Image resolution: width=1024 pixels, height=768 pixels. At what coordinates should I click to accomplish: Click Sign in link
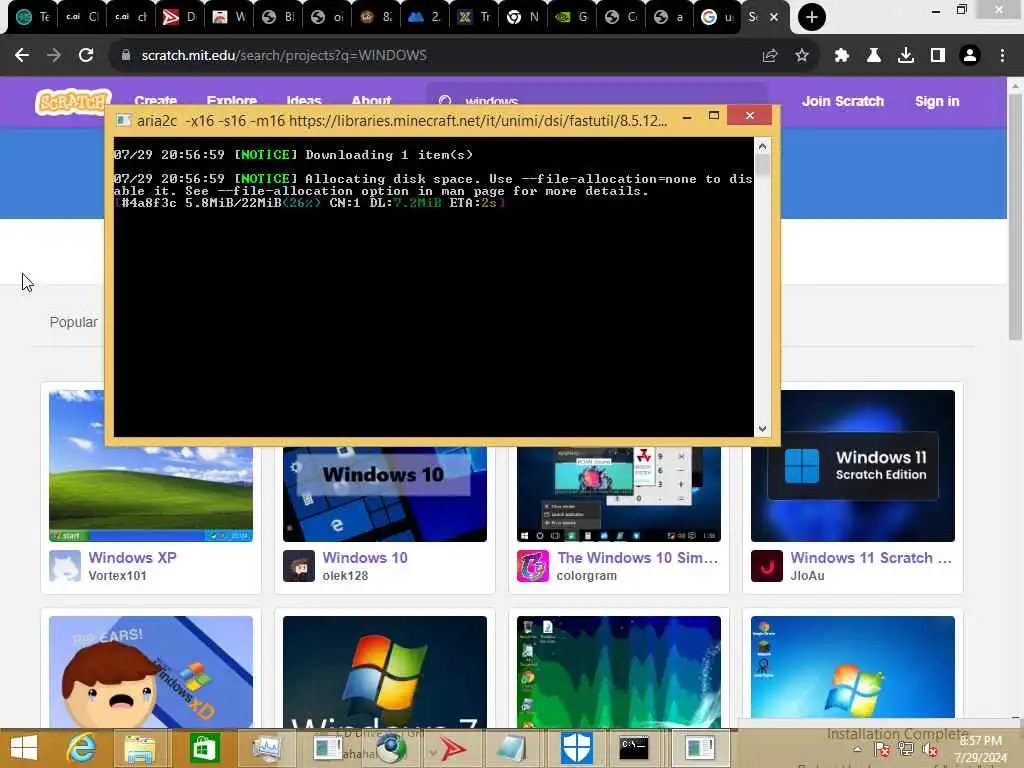point(937,101)
